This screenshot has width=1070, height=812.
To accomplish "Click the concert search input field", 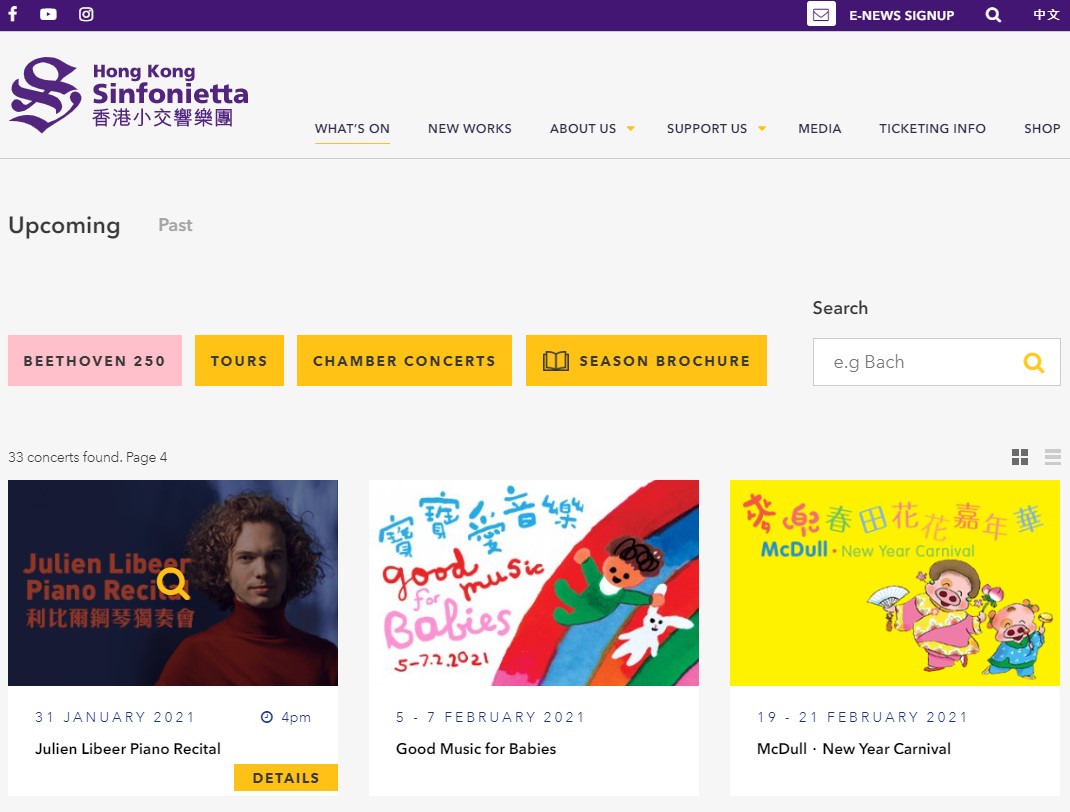I will click(915, 362).
